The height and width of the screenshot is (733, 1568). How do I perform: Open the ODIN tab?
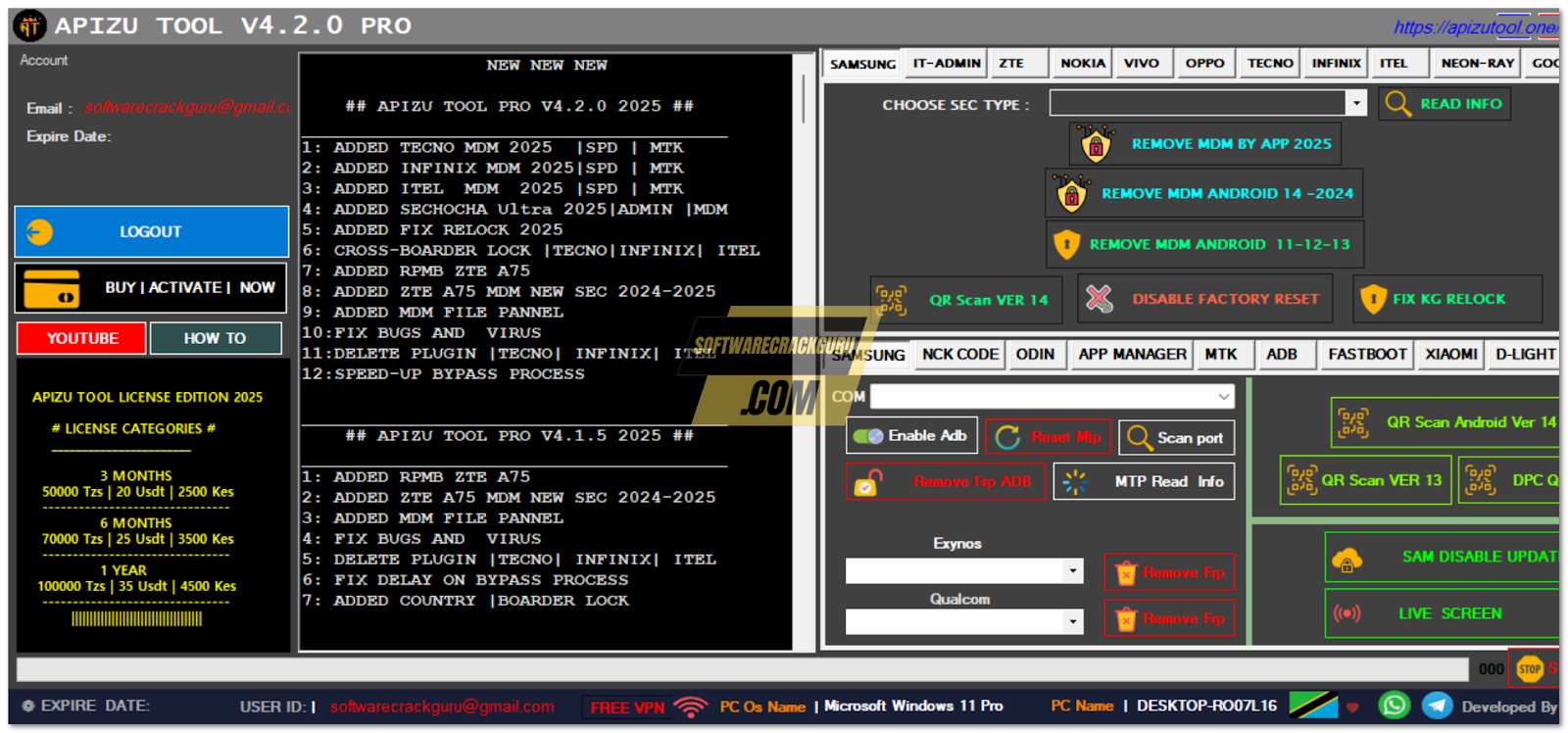pos(1036,355)
